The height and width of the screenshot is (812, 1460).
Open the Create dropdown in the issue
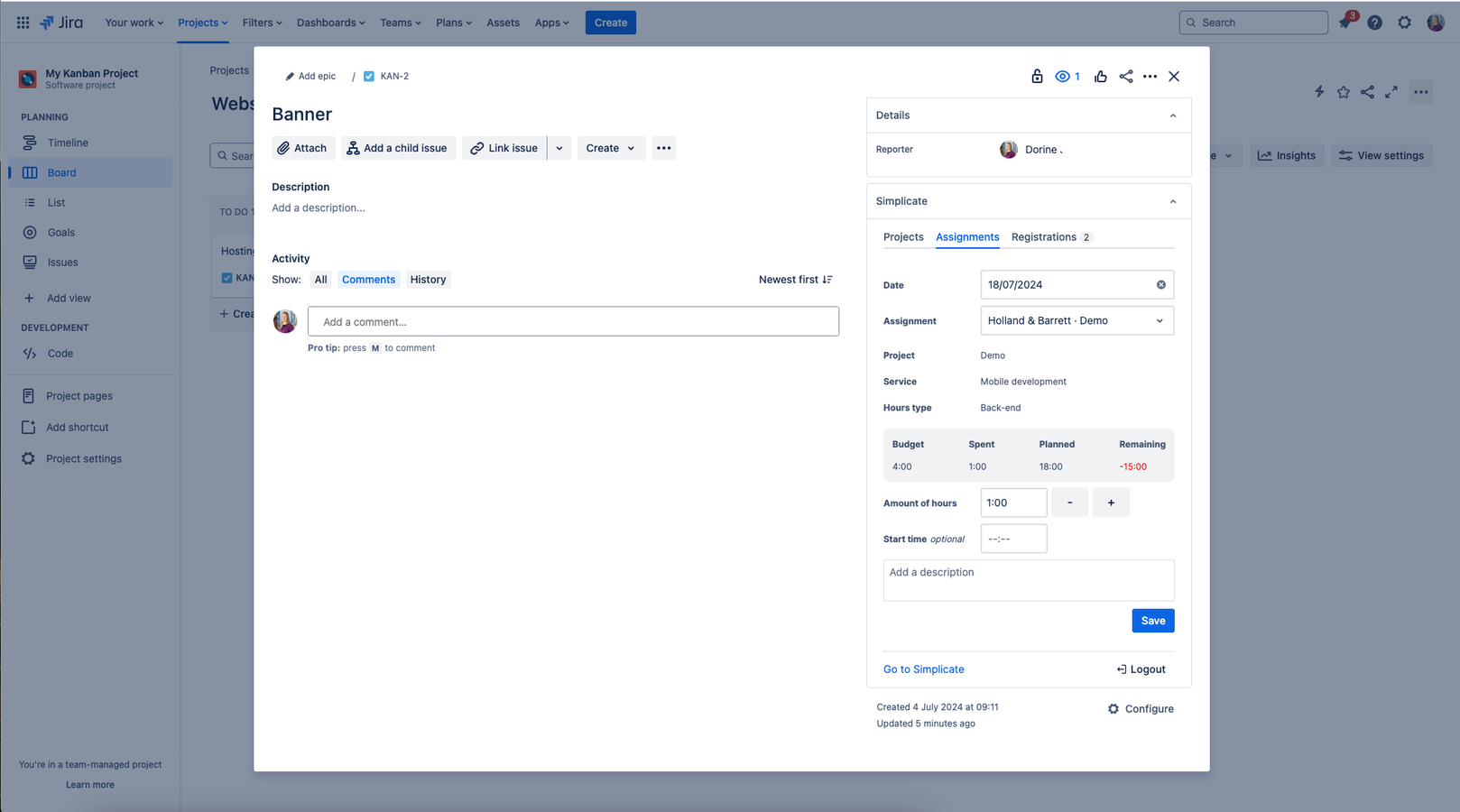pyautogui.click(x=611, y=148)
